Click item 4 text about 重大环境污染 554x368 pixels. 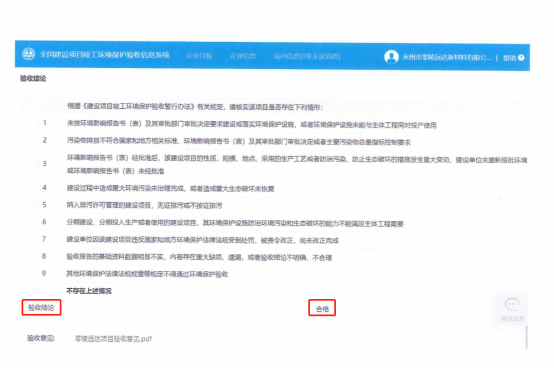pyautogui.click(x=171, y=188)
